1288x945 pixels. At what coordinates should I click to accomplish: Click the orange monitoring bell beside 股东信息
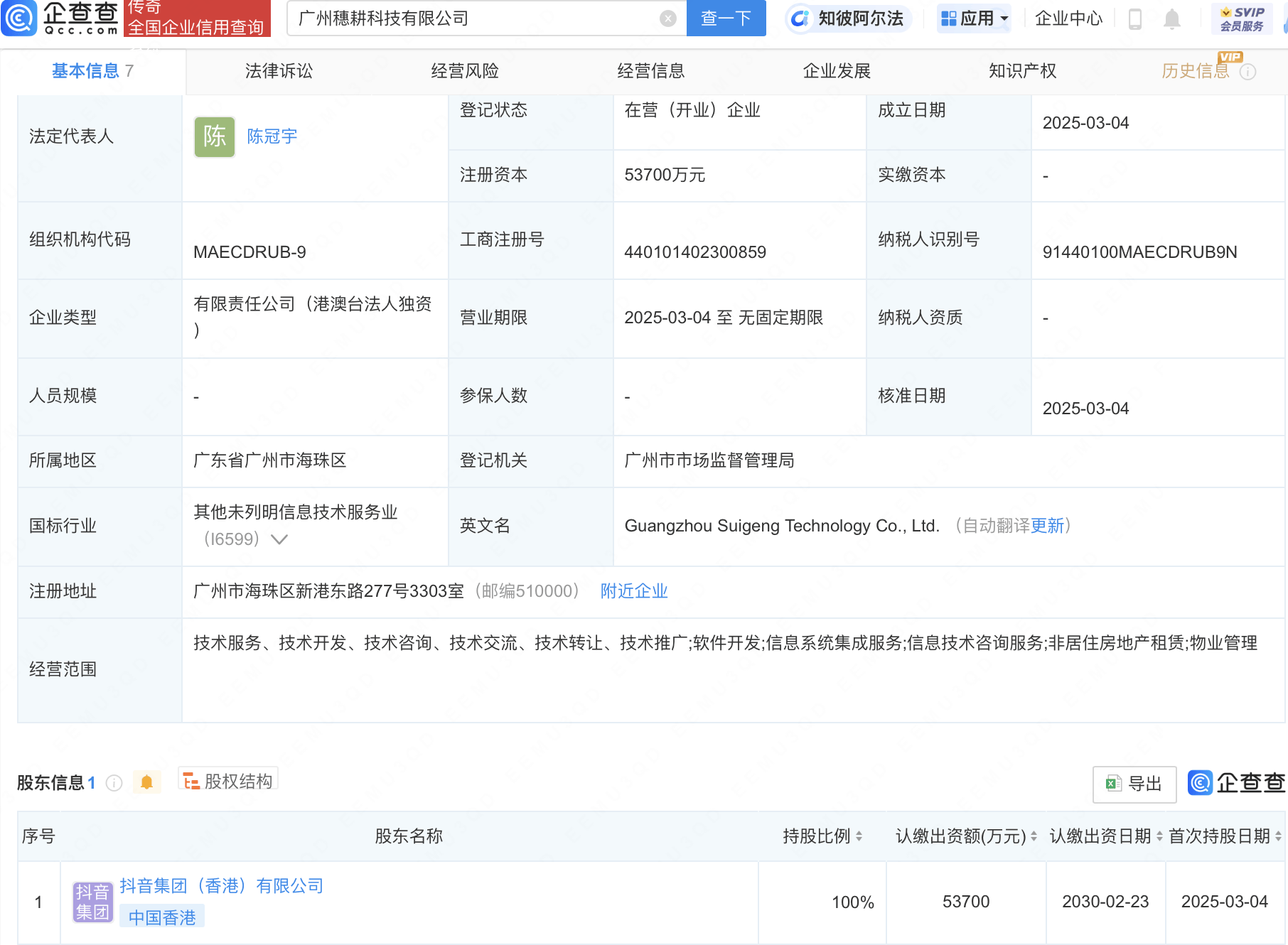[147, 782]
